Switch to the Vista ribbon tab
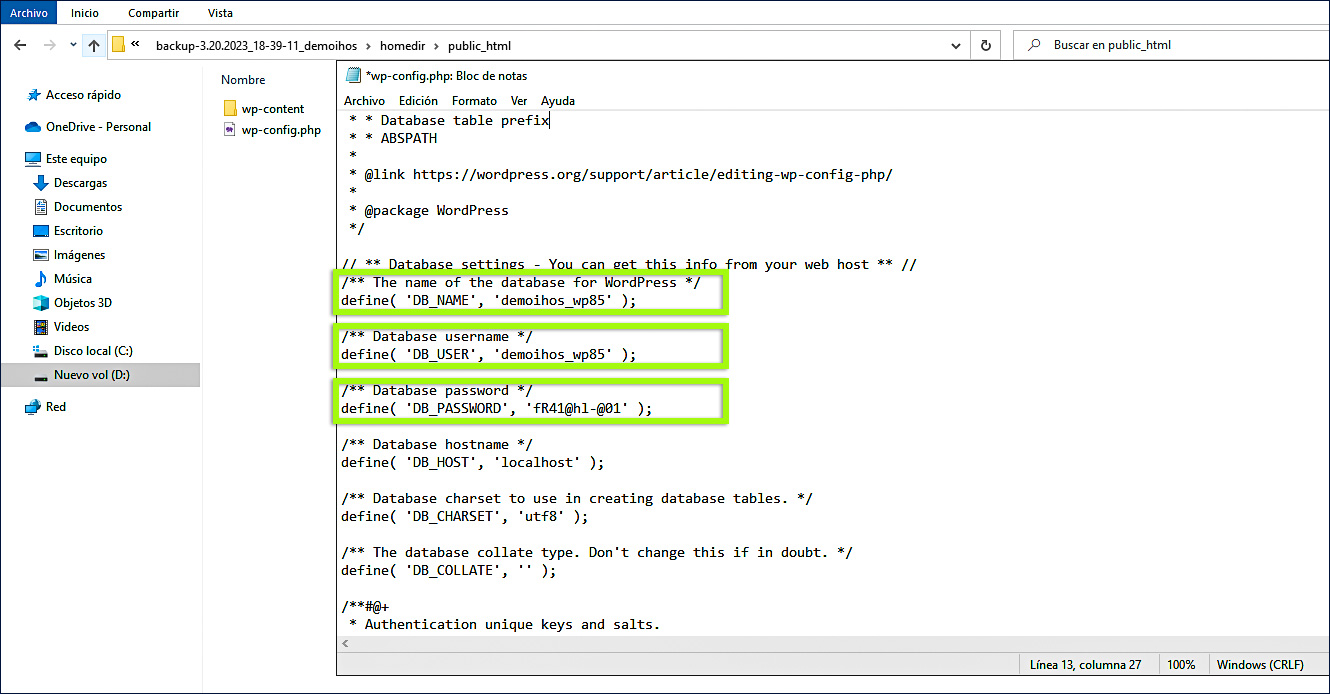Viewport: 1330px width, 694px height. [x=220, y=13]
